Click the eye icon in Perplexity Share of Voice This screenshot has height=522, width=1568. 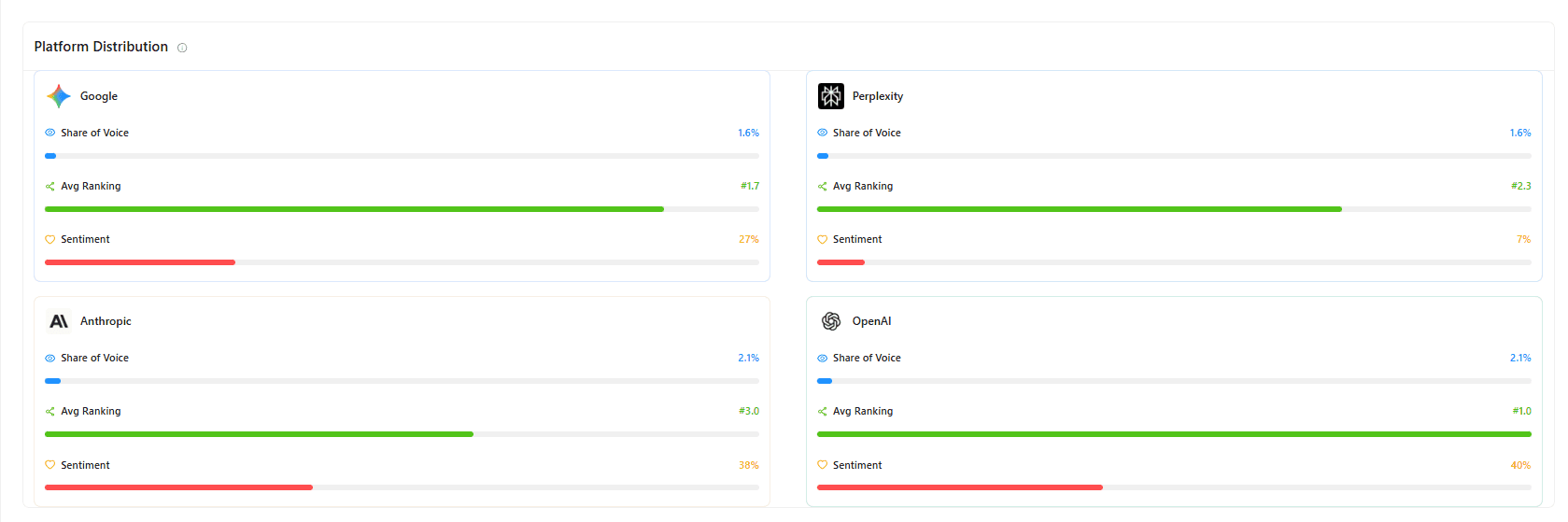[823, 133]
